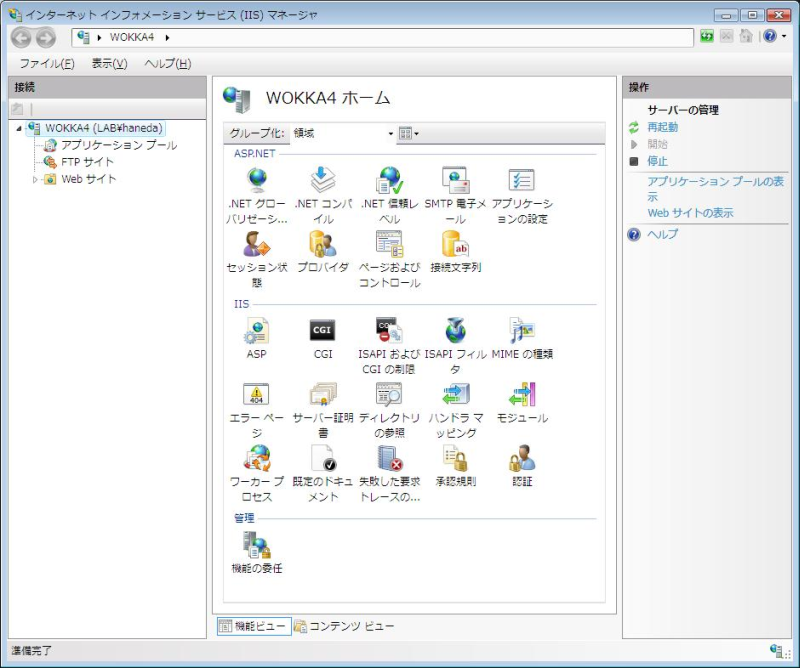Click the Back navigation arrow
The image size is (800, 668).
(22, 37)
